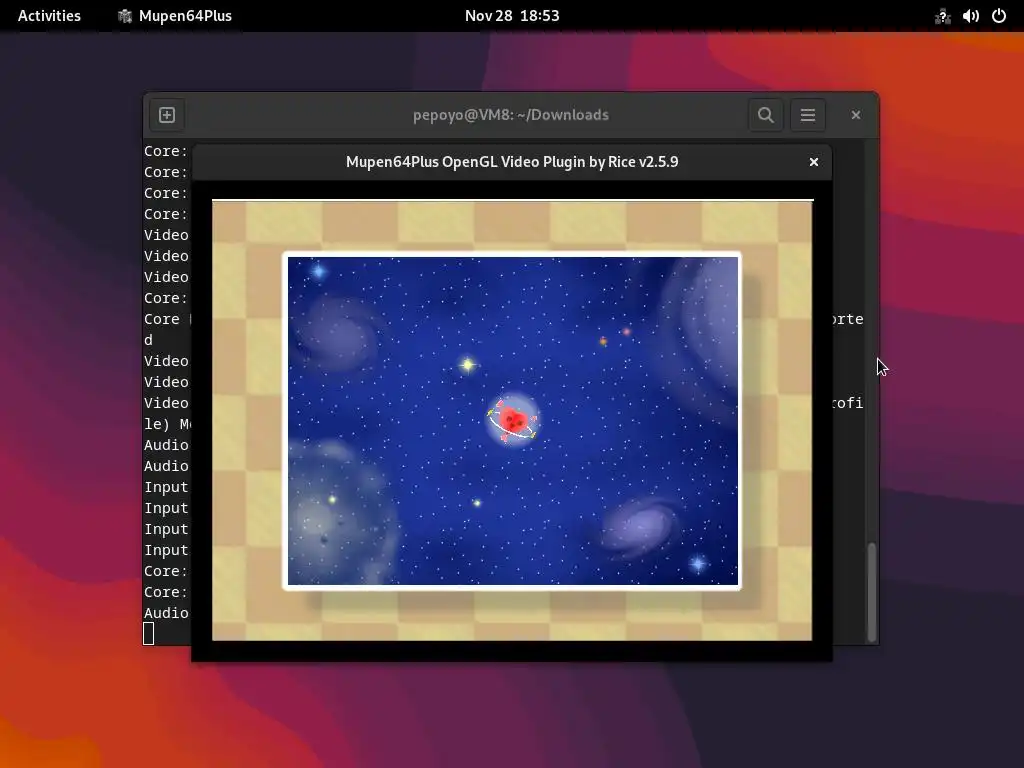Click the volume icon in top bar
Viewport: 1024px width, 768px height.
pos(970,16)
